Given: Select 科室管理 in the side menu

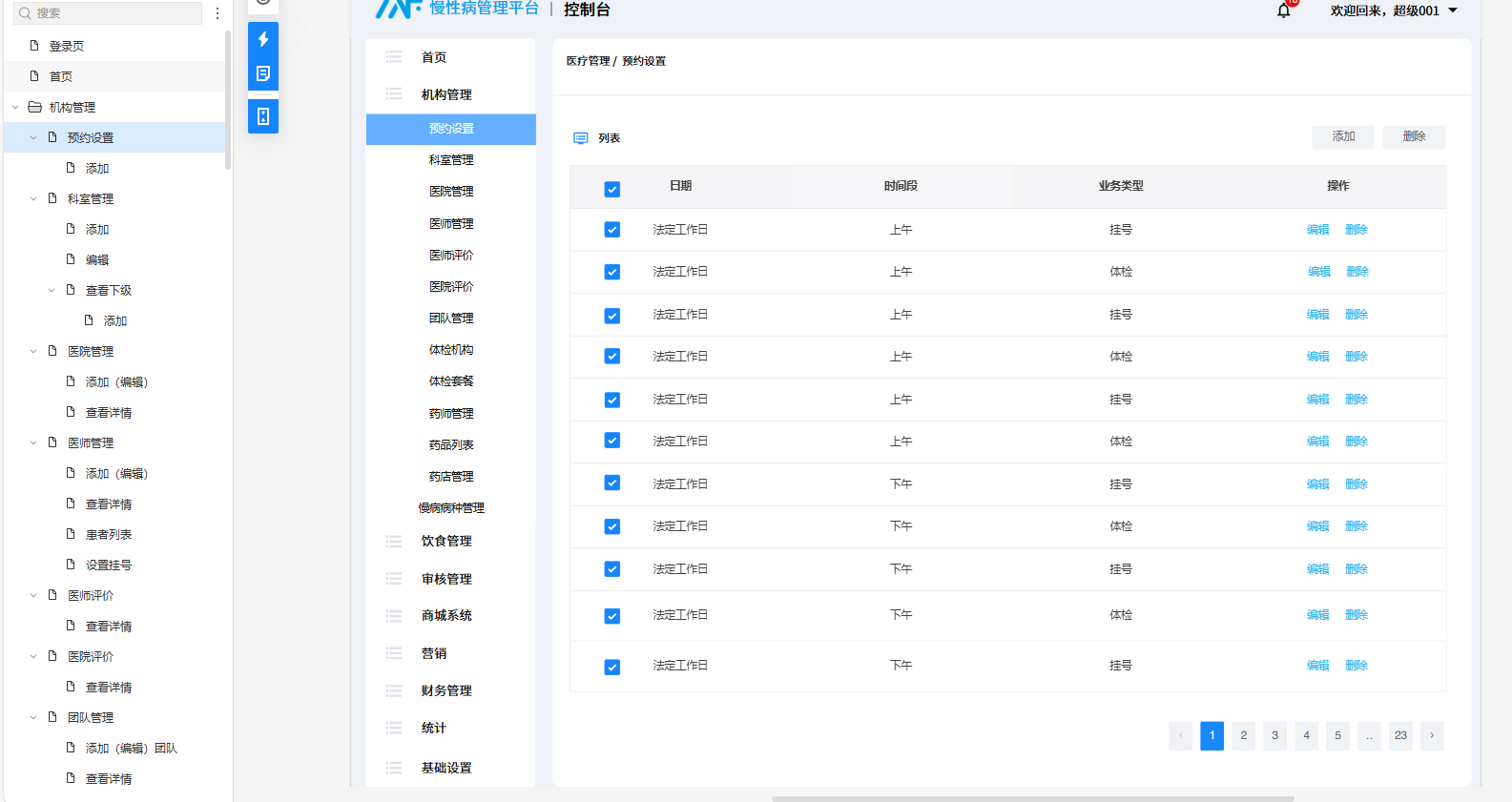Looking at the screenshot, I should pos(451,160).
